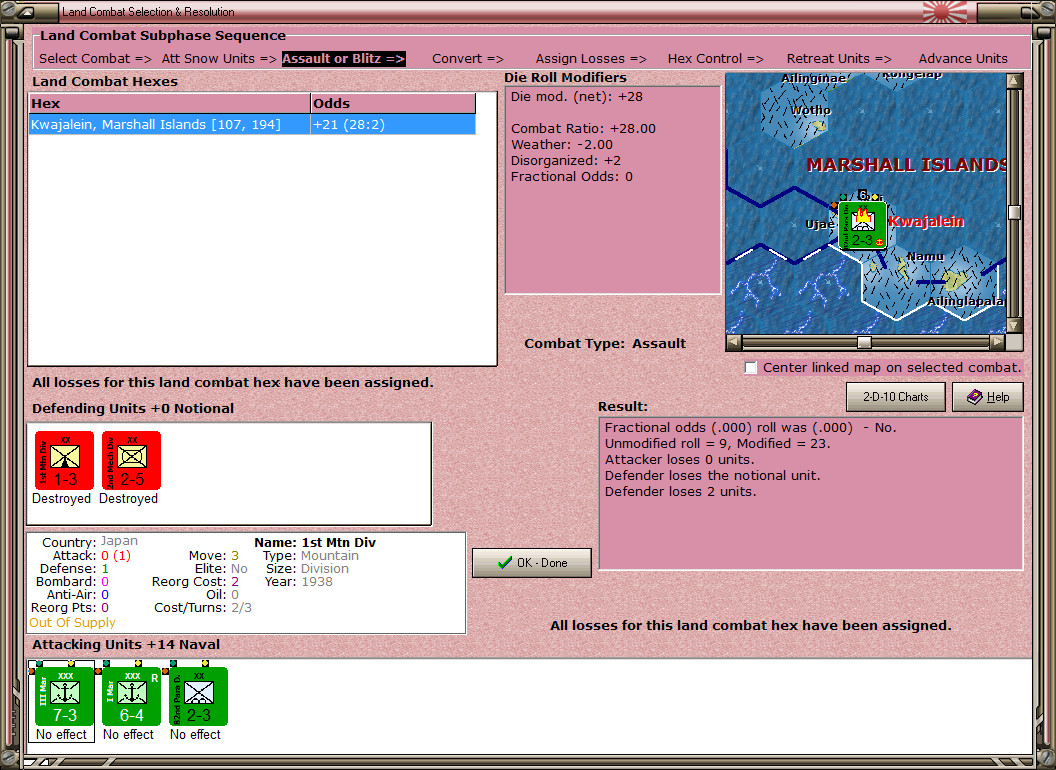The height and width of the screenshot is (770, 1056).
Task: Click the map's vertical scrollbar thumb
Action: point(1014,212)
